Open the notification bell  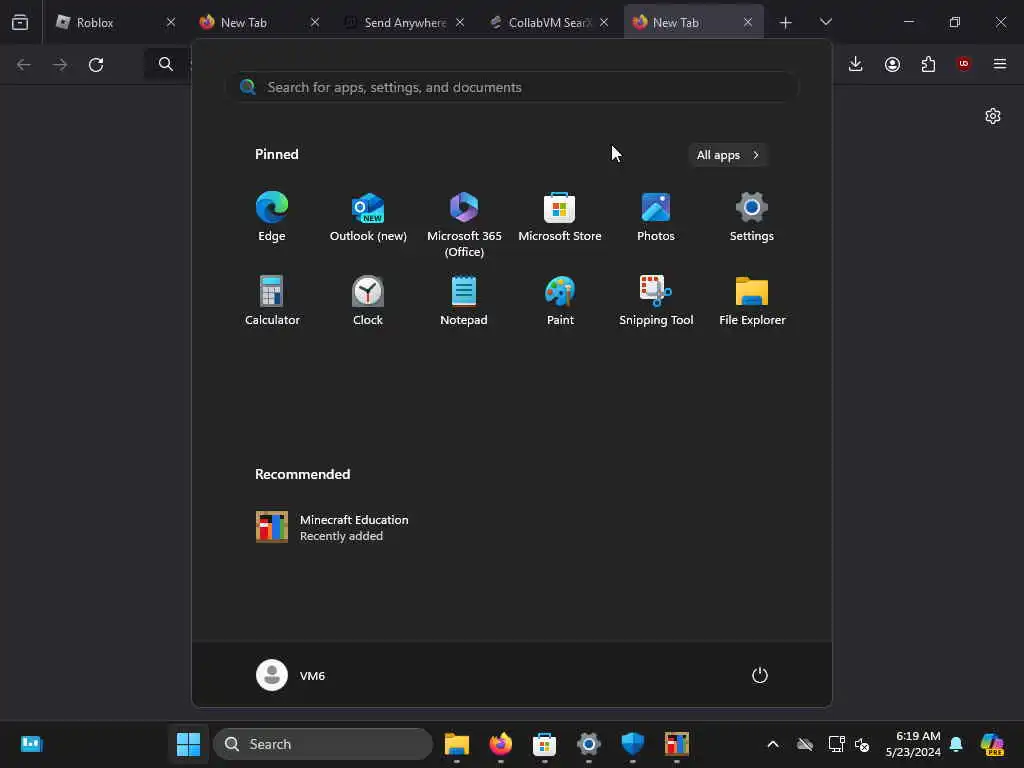coord(956,744)
